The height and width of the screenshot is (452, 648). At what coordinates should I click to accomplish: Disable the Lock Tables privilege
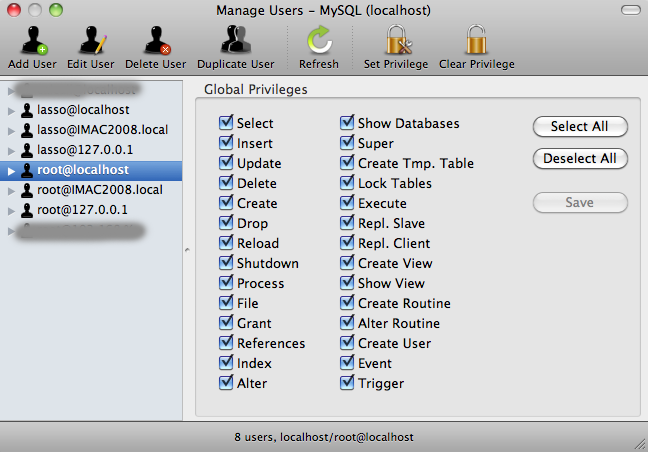tap(347, 183)
